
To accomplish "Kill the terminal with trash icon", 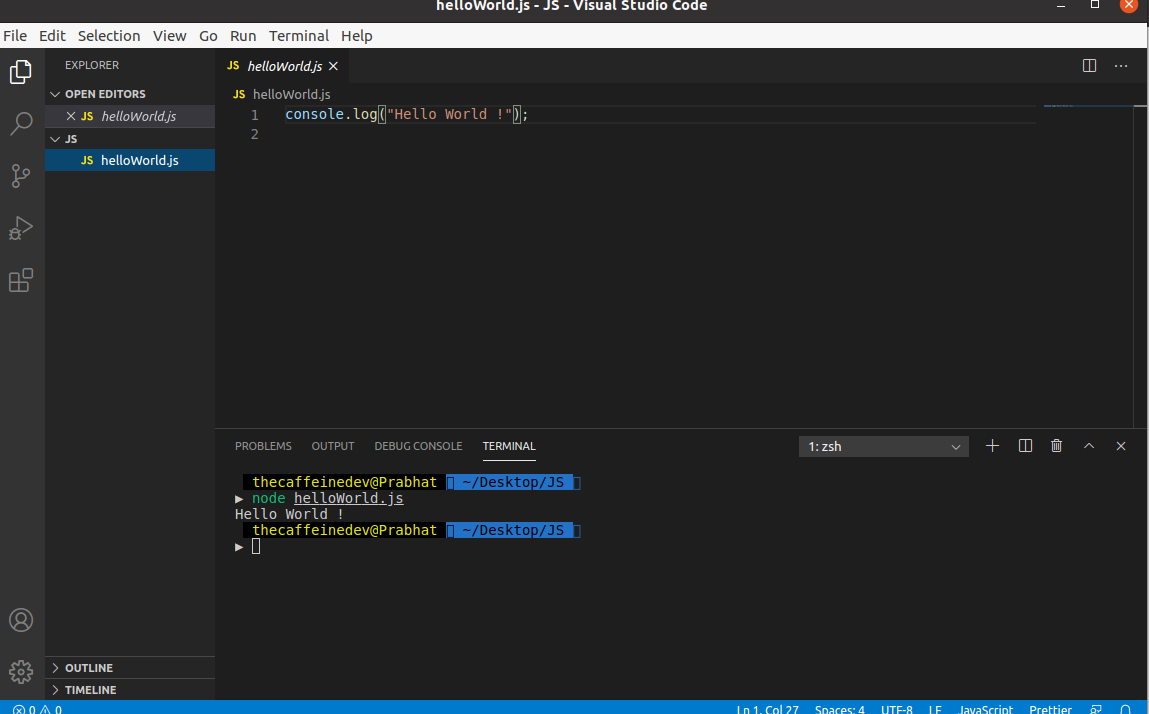I will coord(1056,446).
